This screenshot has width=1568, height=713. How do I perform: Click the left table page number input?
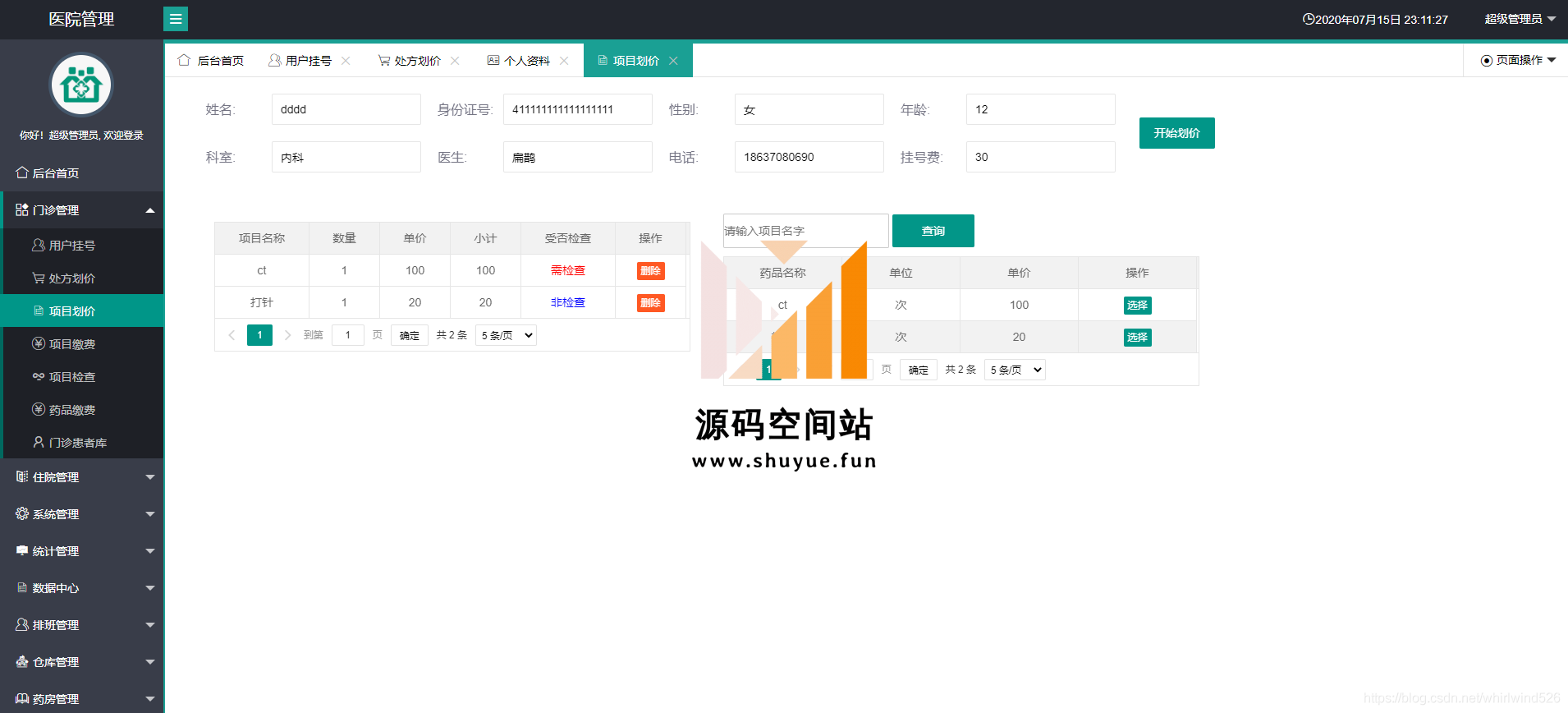[348, 335]
